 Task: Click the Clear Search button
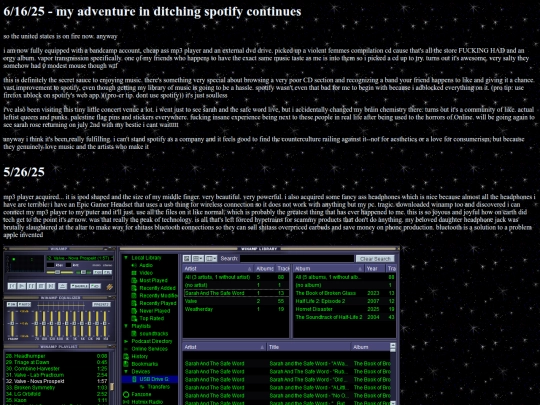(x=375, y=258)
